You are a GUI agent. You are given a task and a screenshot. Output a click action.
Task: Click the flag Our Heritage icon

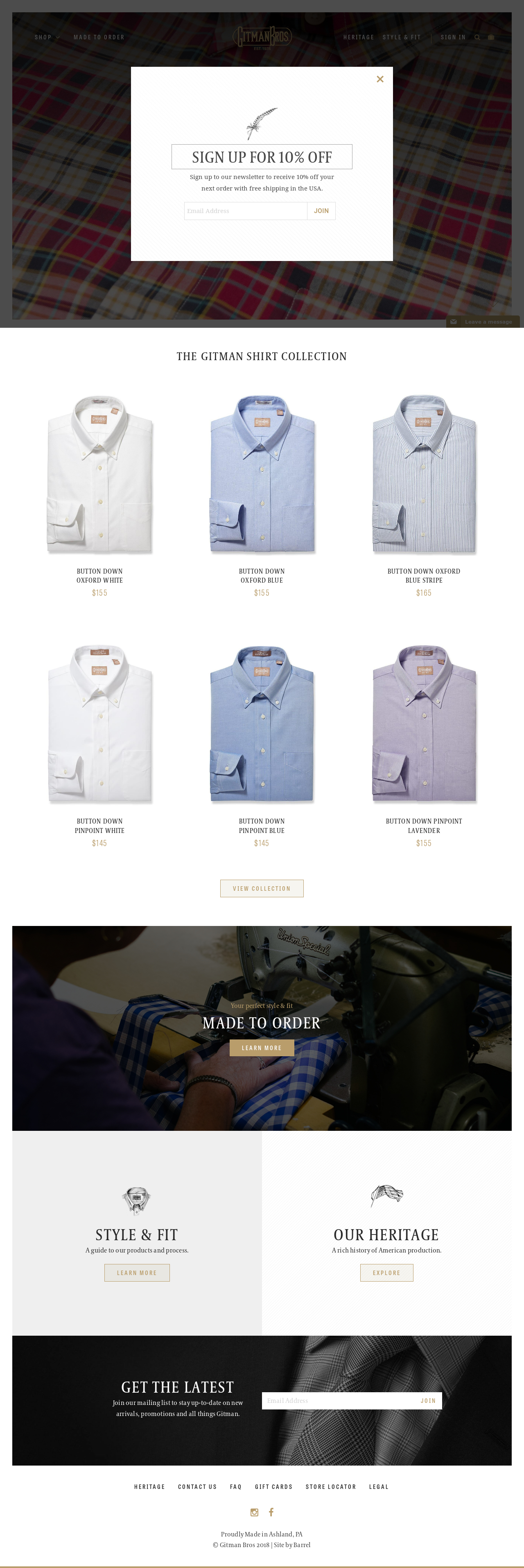386,1196
